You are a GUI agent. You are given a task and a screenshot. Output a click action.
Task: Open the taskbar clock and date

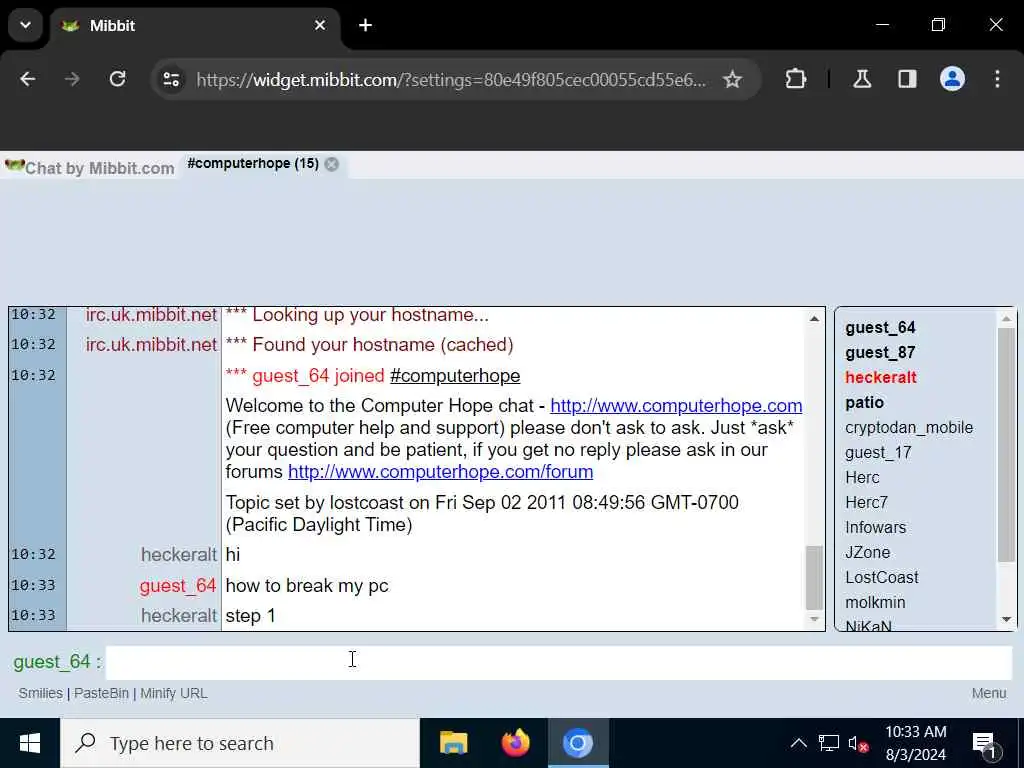pos(916,743)
